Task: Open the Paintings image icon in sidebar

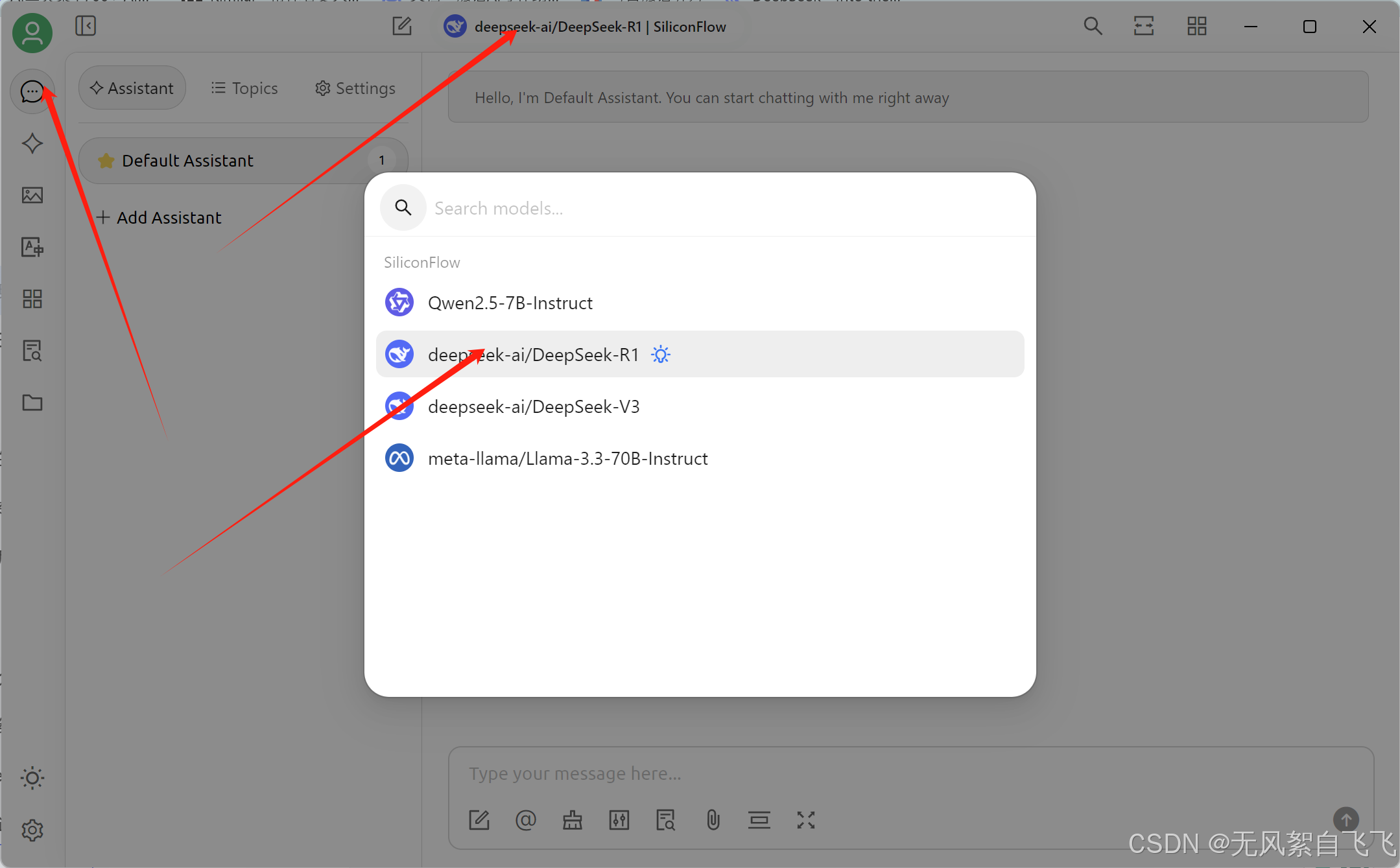Action: 32,195
